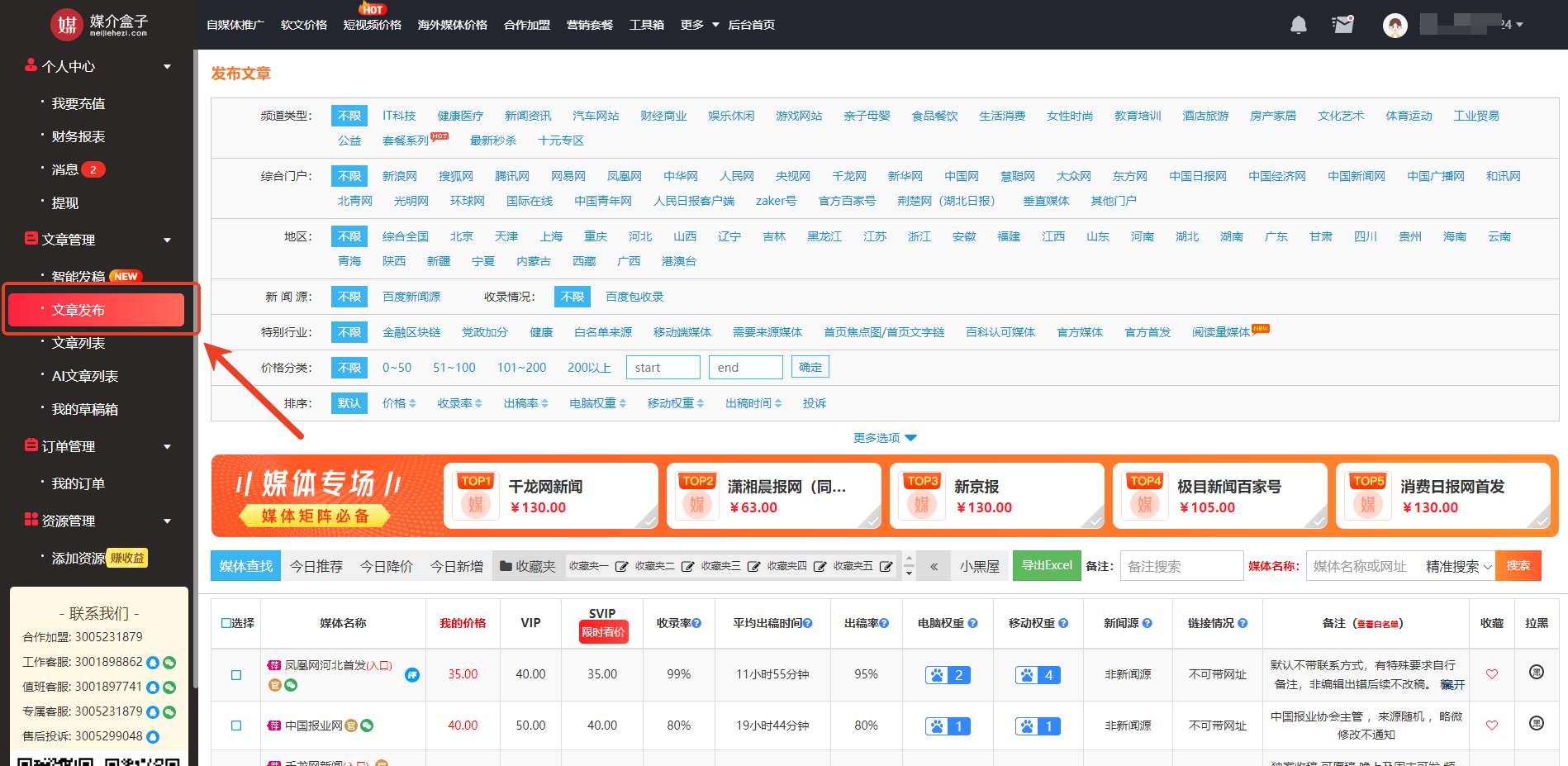Open 软文价格 in the top menu
The width and height of the screenshot is (1568, 766).
pos(304,25)
